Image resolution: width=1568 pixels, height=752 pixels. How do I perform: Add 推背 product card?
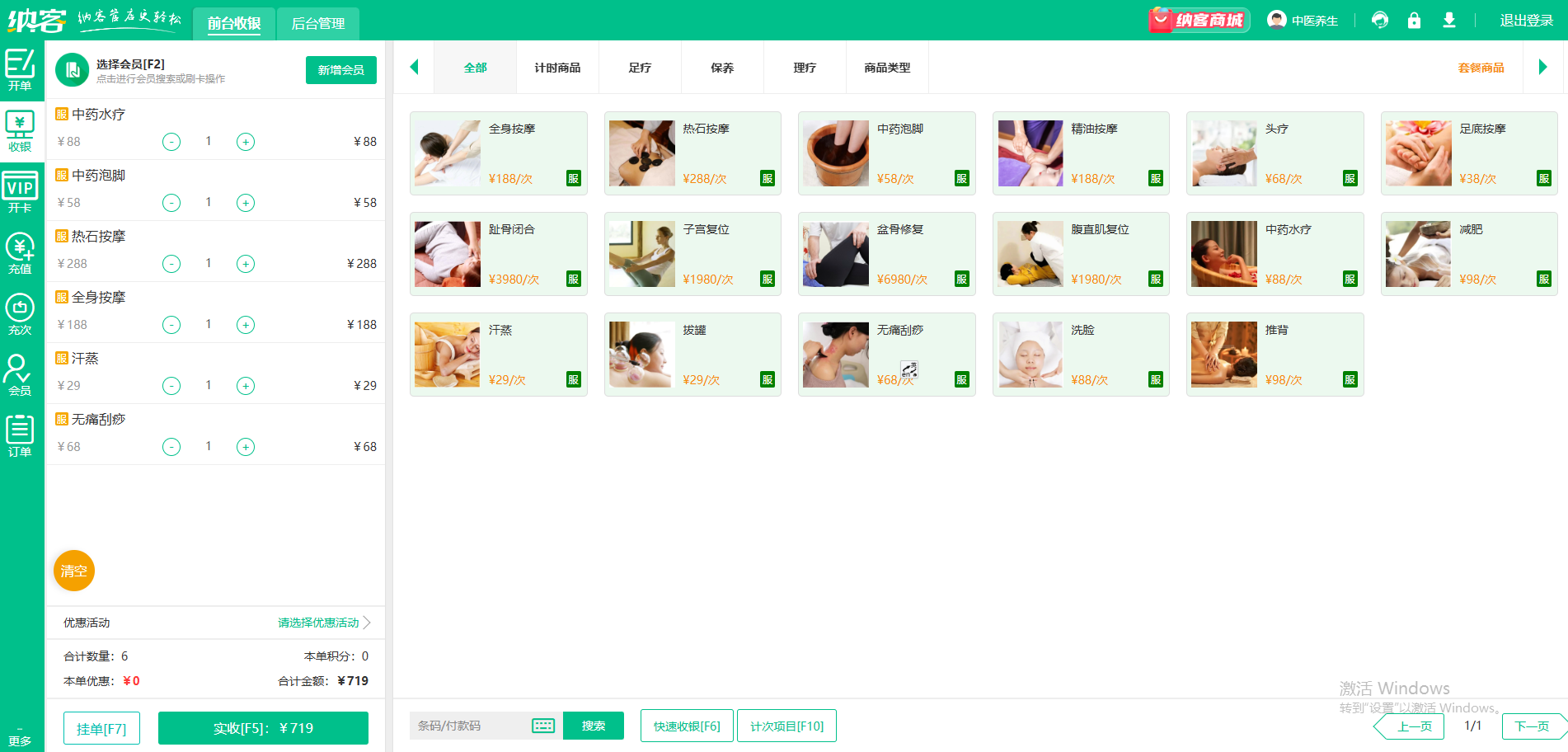(x=1275, y=355)
